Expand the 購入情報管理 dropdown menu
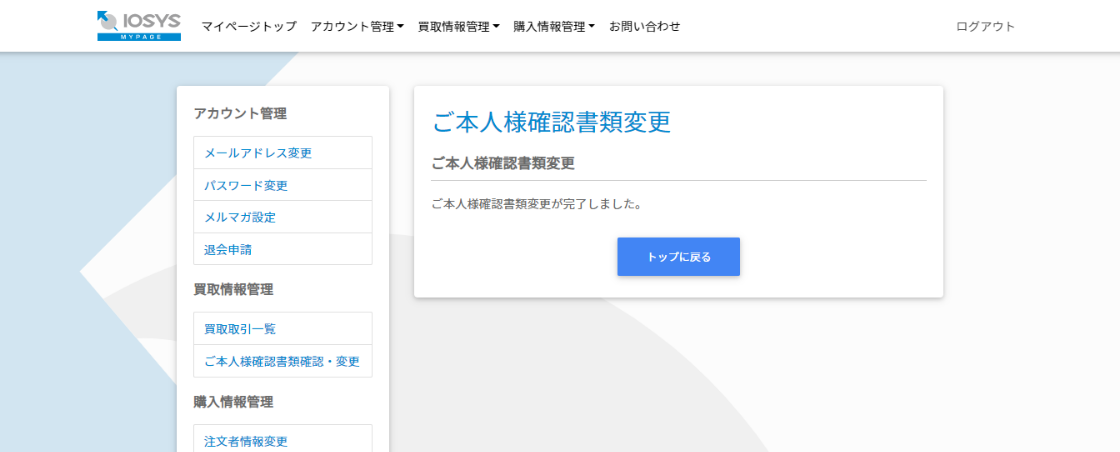This screenshot has width=1120, height=452. tap(553, 27)
